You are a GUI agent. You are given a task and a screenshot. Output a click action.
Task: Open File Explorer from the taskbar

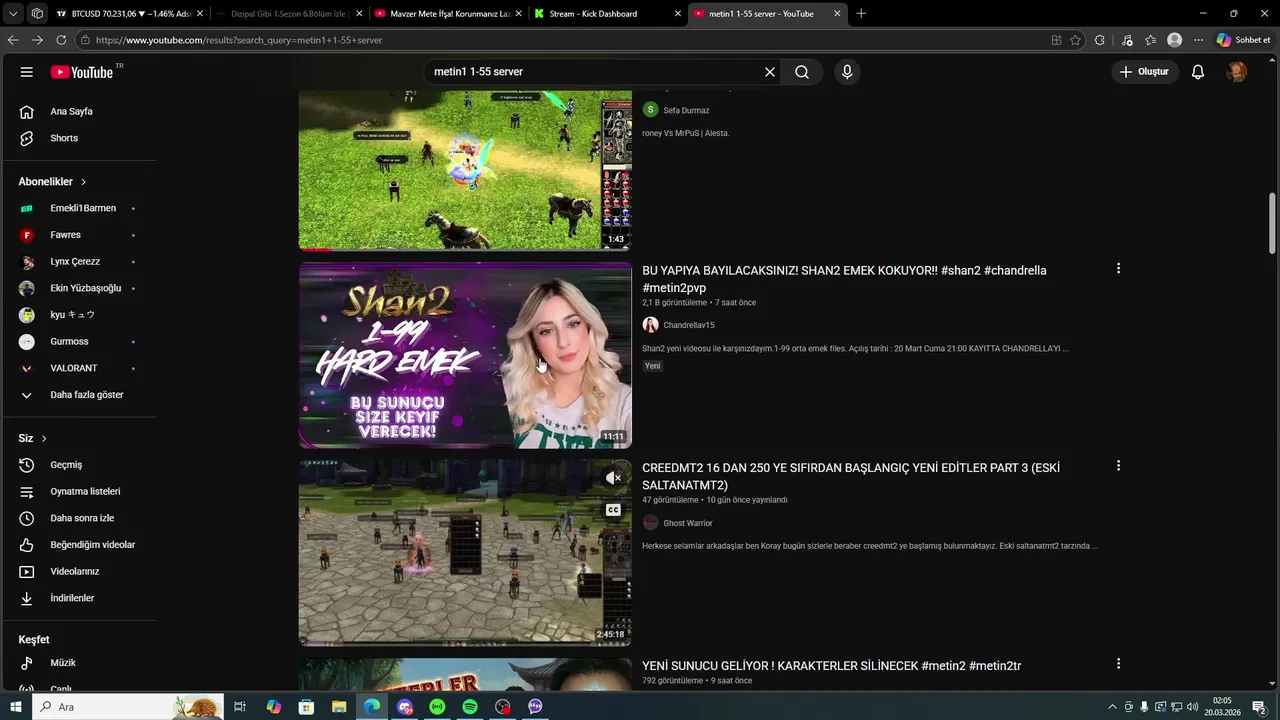pyautogui.click(x=339, y=707)
